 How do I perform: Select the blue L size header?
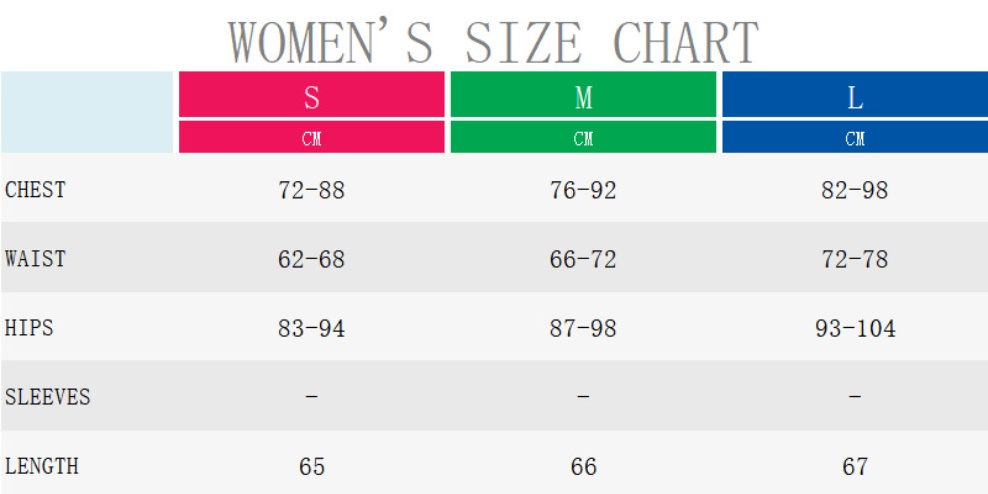pyautogui.click(x=855, y=98)
